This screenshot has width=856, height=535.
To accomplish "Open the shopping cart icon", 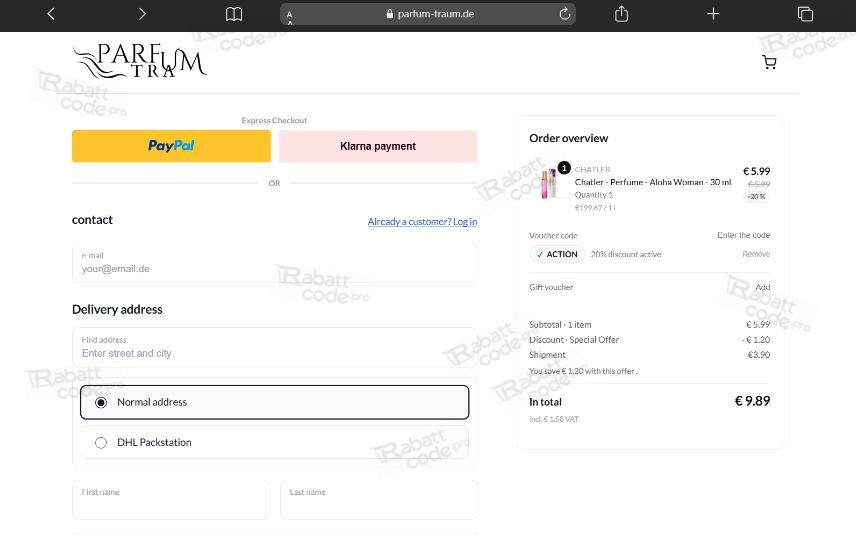I will coord(769,62).
